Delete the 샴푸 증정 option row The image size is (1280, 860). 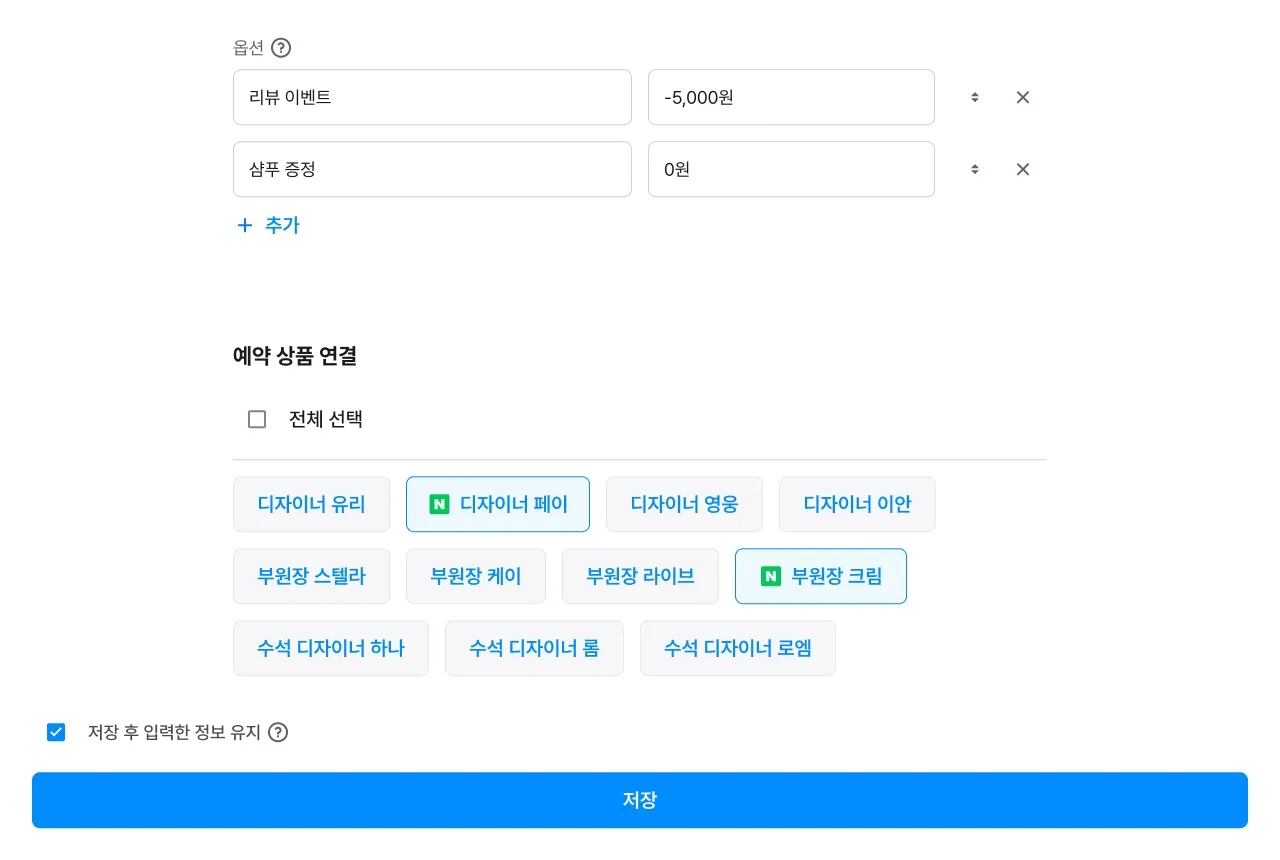click(x=1023, y=169)
